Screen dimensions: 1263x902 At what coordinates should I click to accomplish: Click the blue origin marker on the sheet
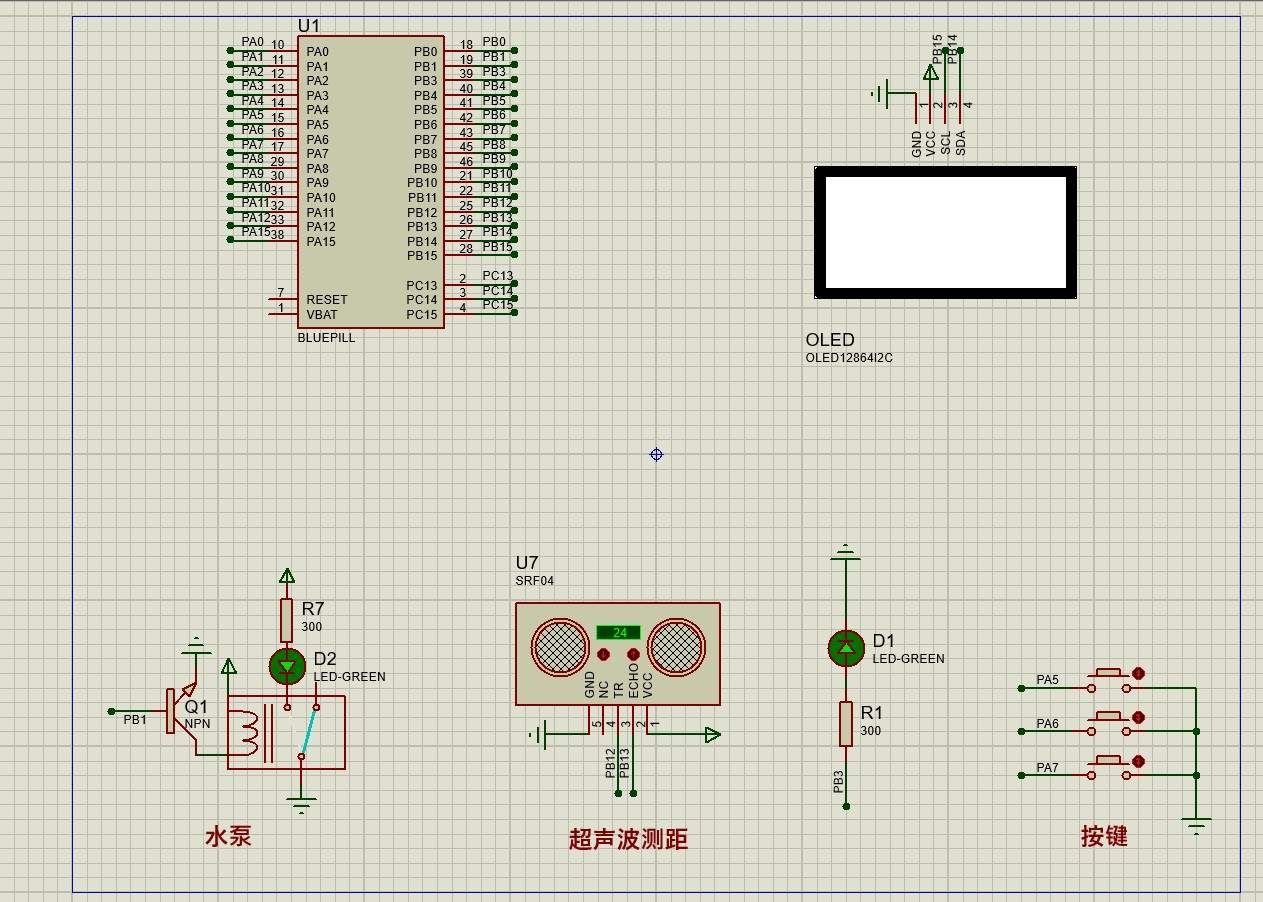(656, 454)
